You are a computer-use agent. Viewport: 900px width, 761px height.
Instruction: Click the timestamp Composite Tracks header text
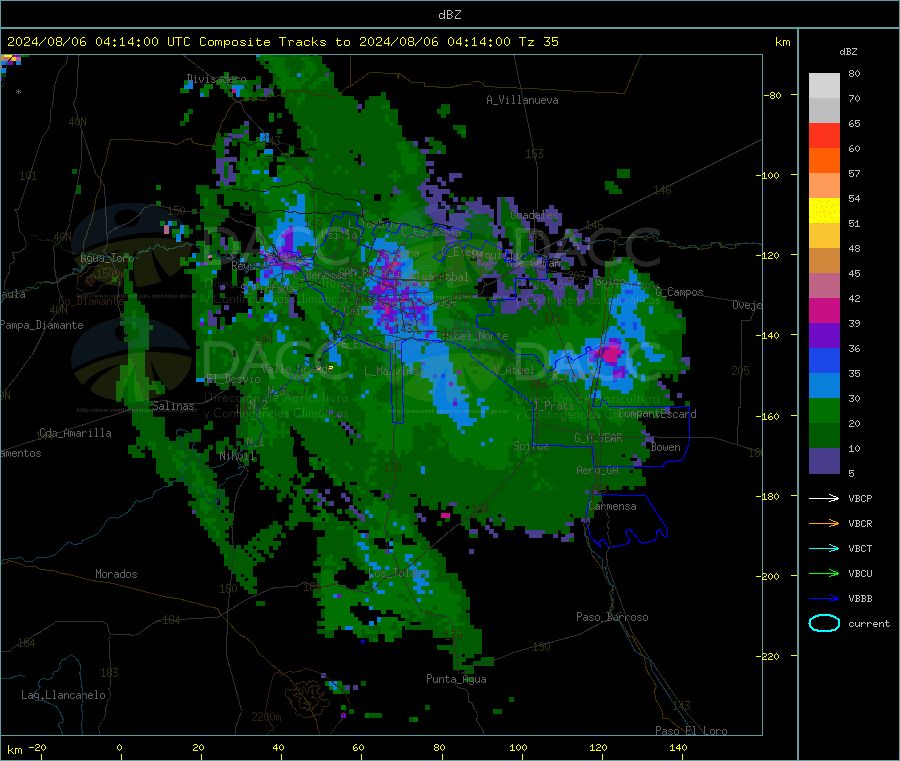coord(282,42)
